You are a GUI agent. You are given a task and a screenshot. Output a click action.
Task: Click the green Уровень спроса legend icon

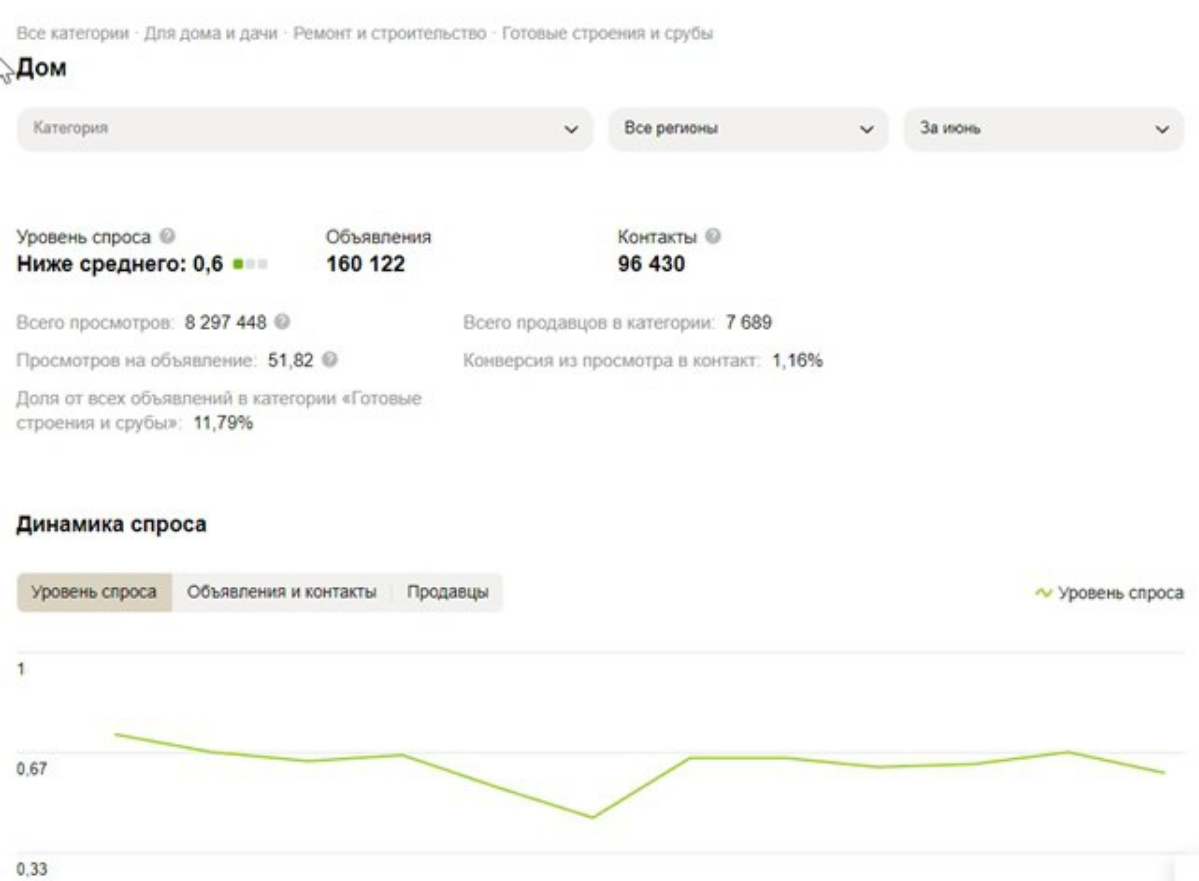click(1043, 593)
